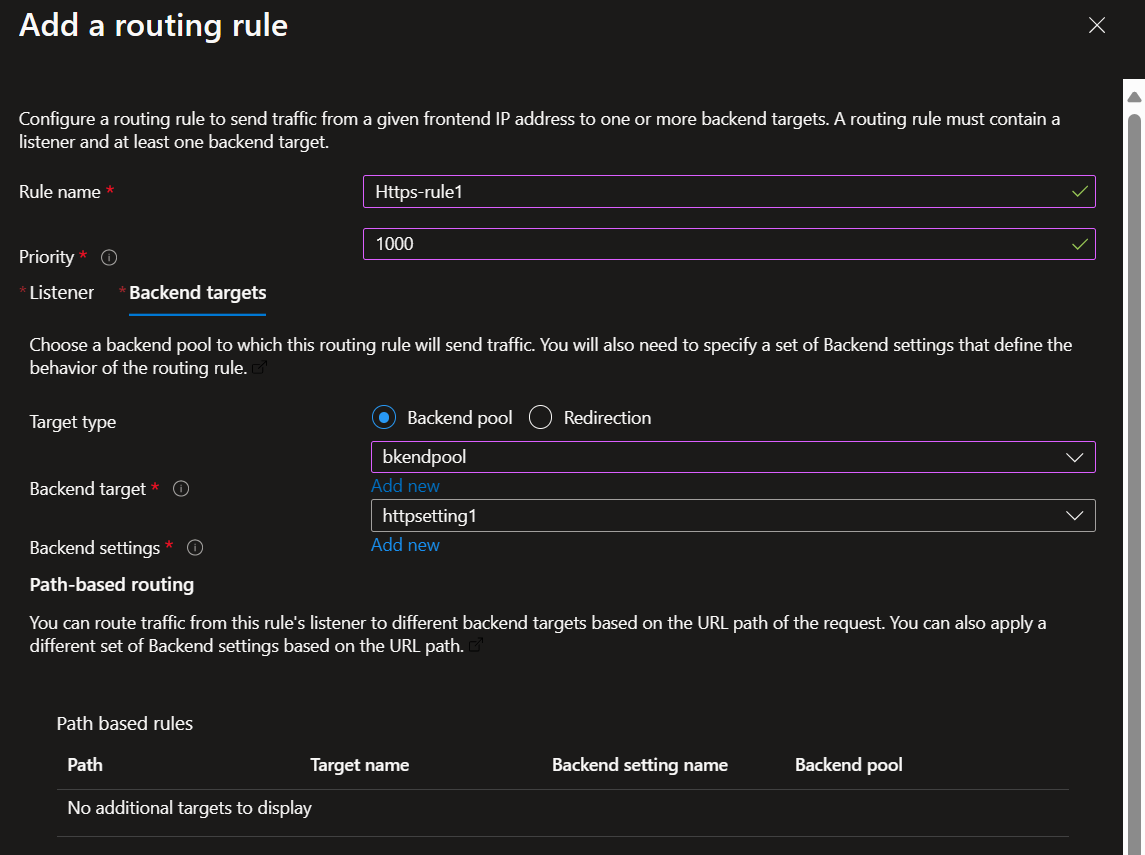Switch to the Backend targets tab
The height and width of the screenshot is (855, 1145).
click(x=197, y=292)
